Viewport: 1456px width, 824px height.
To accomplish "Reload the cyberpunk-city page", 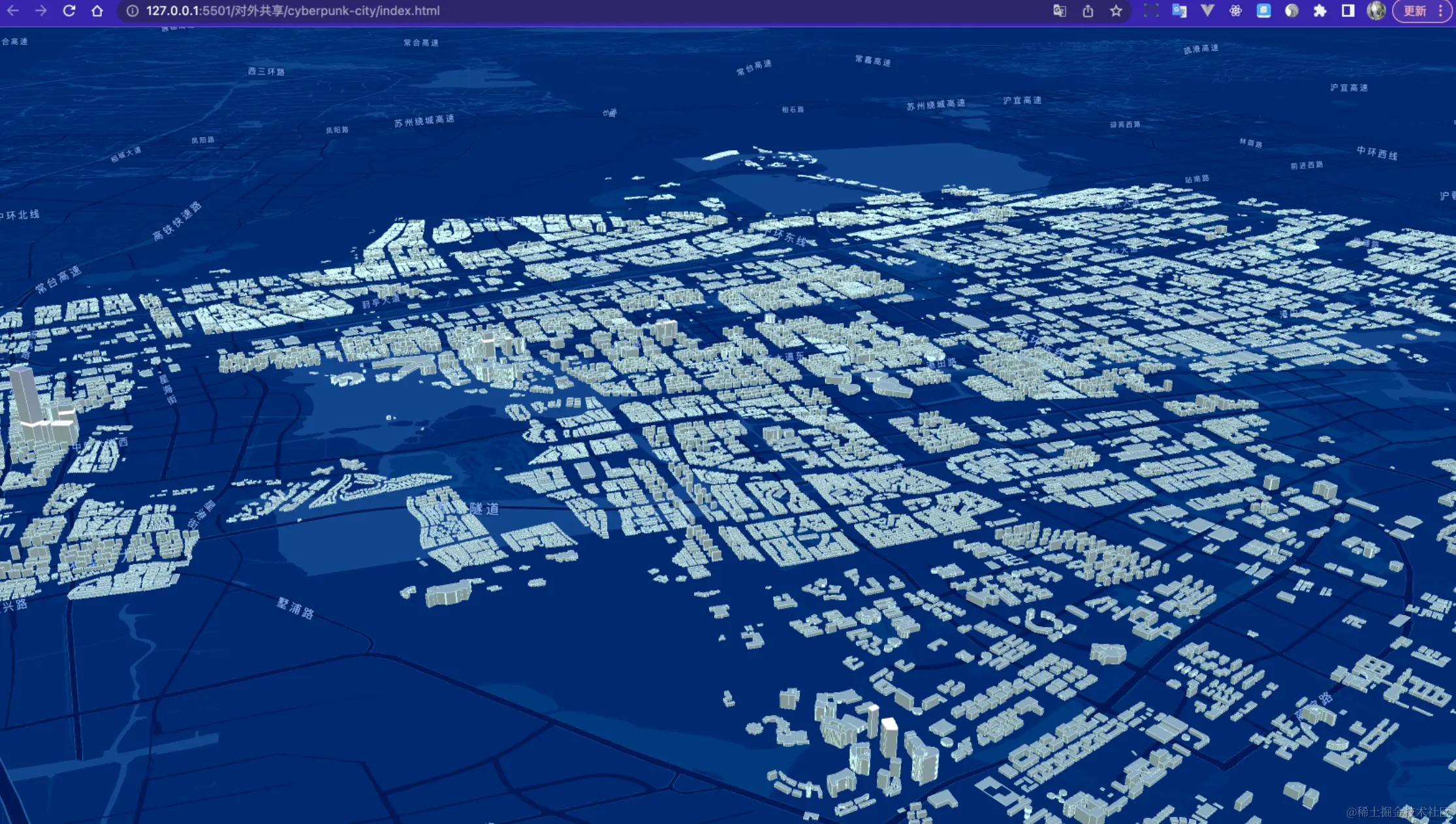I will (69, 10).
